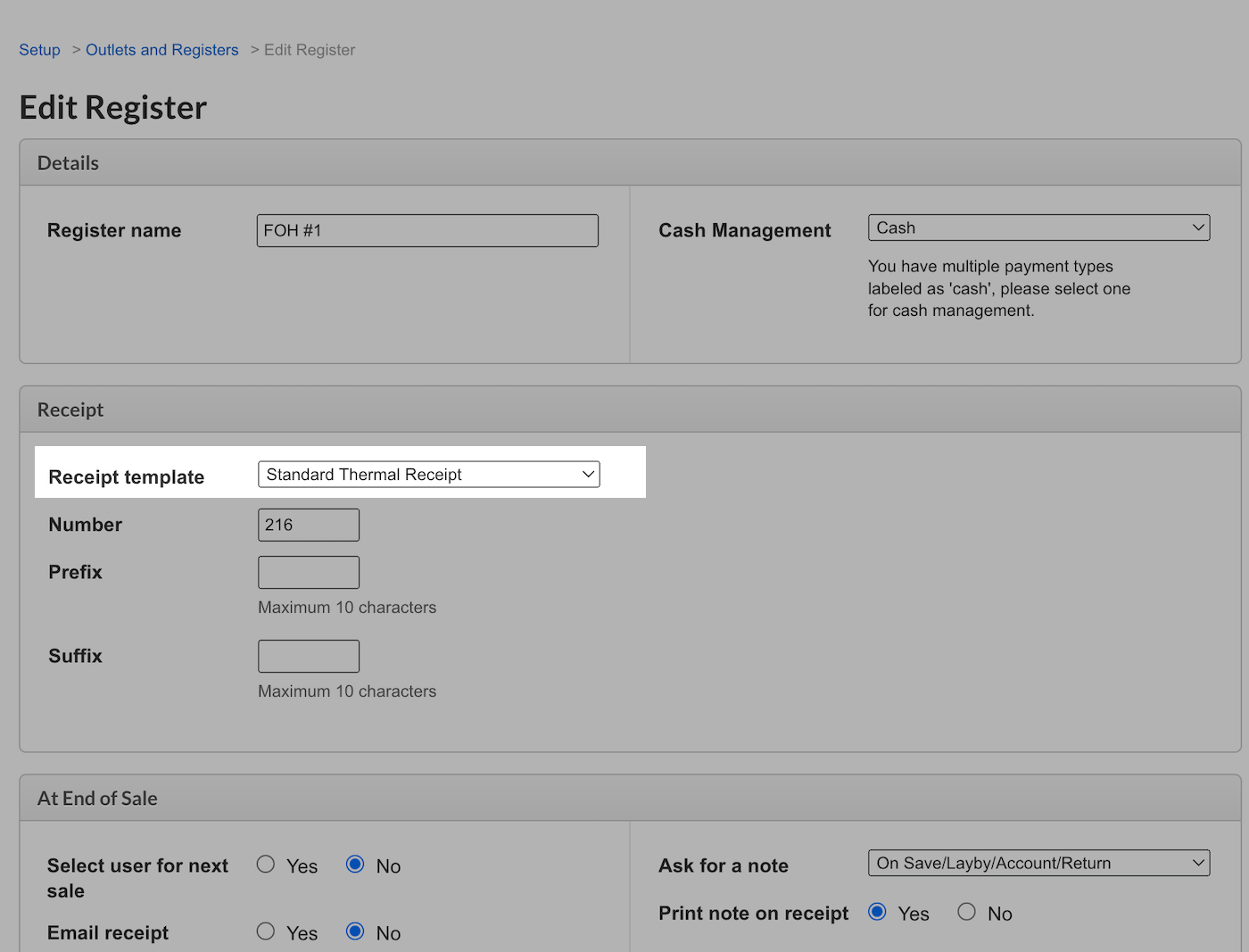
Task: Click the Maximum 10 characters hint under Suffix
Action: point(347,691)
